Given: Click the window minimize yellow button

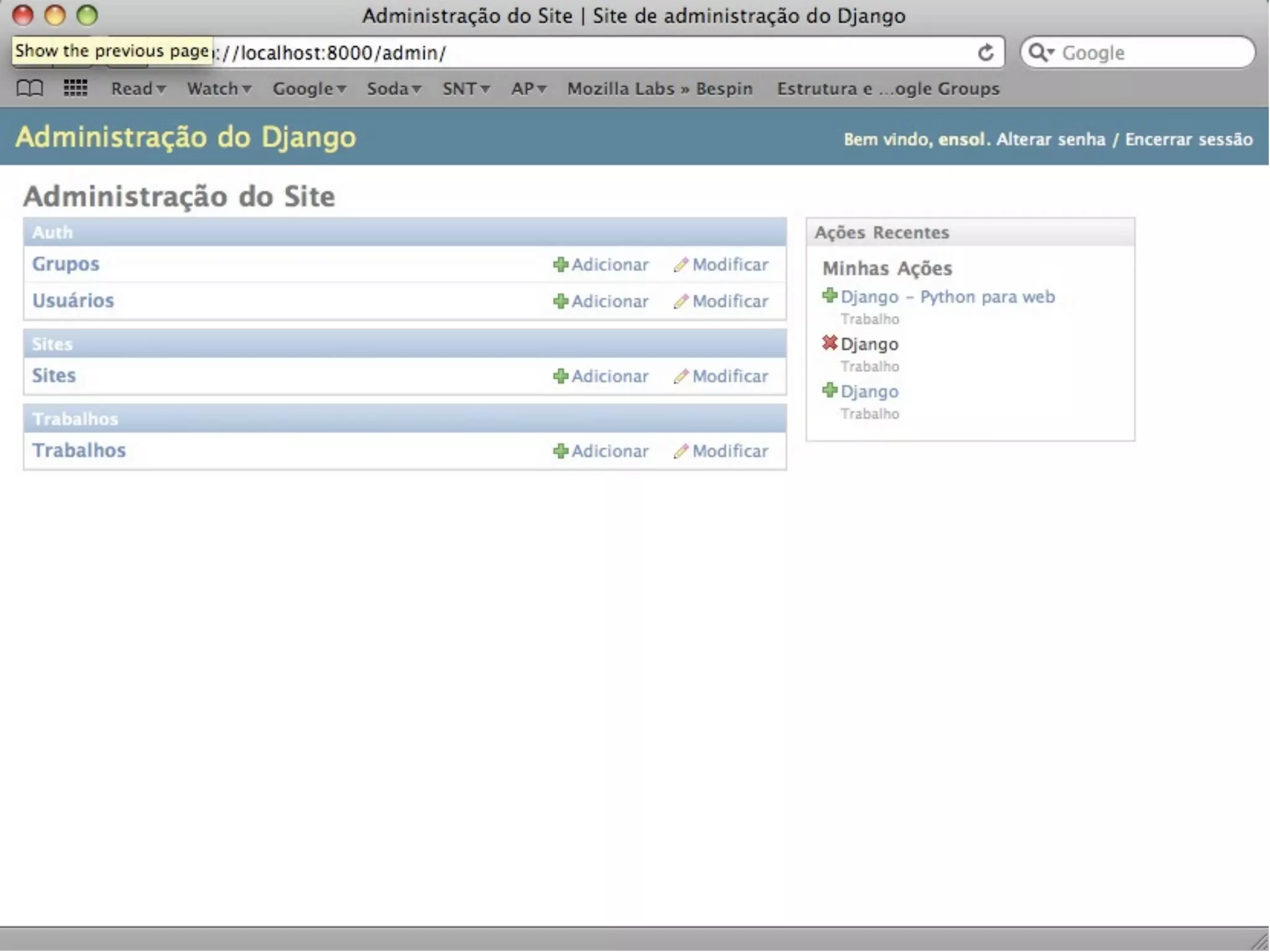Looking at the screenshot, I should pos(55,15).
